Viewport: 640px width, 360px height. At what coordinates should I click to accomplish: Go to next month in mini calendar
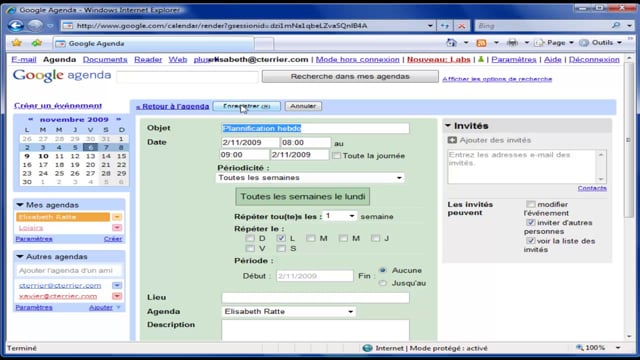coord(118,119)
